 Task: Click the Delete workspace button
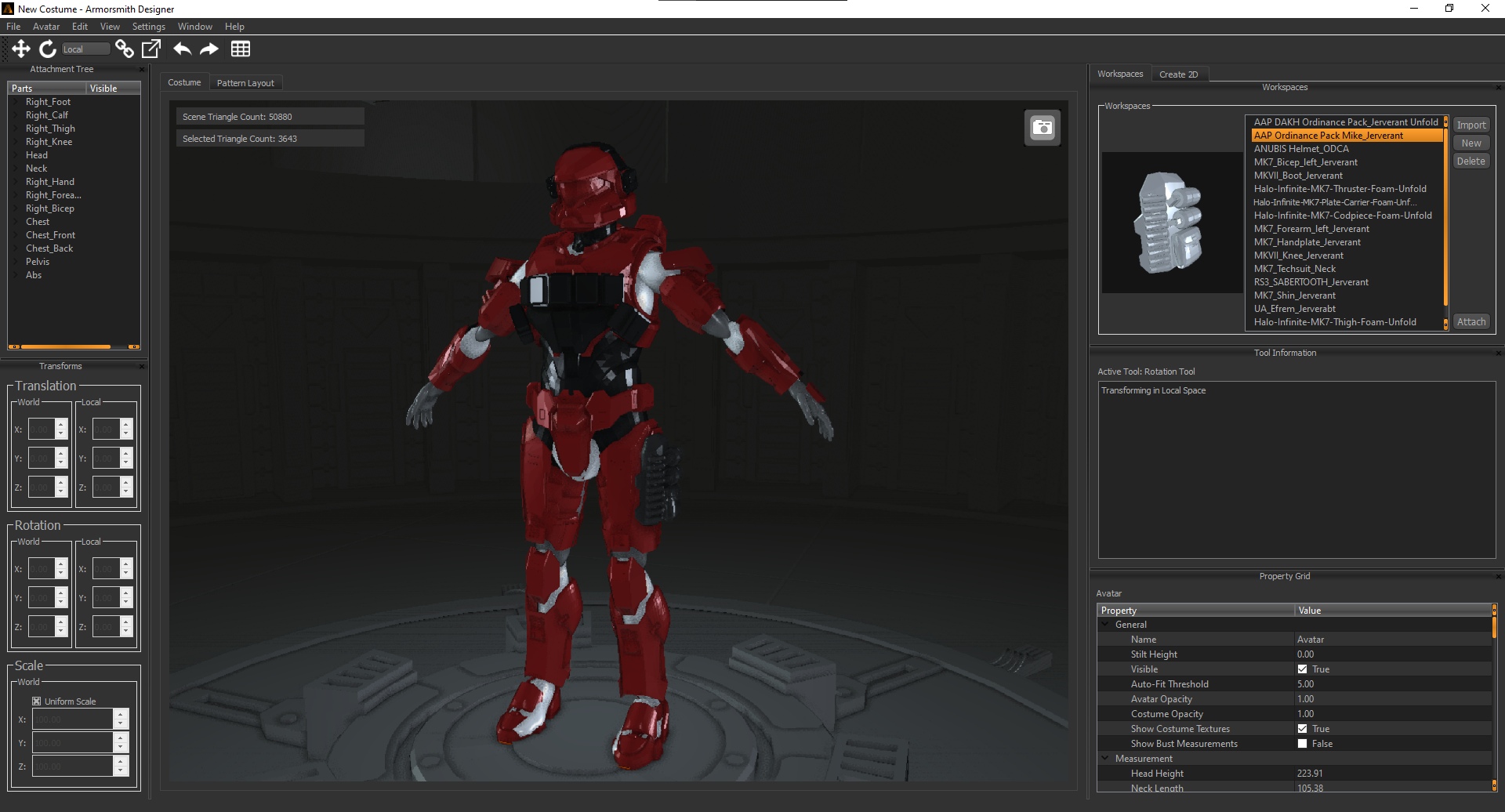pyautogui.click(x=1471, y=161)
